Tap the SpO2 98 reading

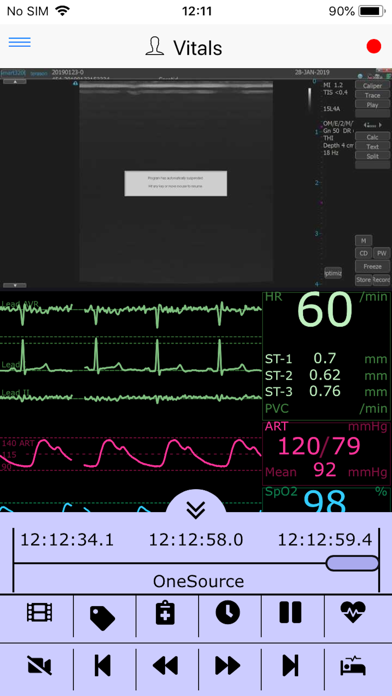coord(325,500)
